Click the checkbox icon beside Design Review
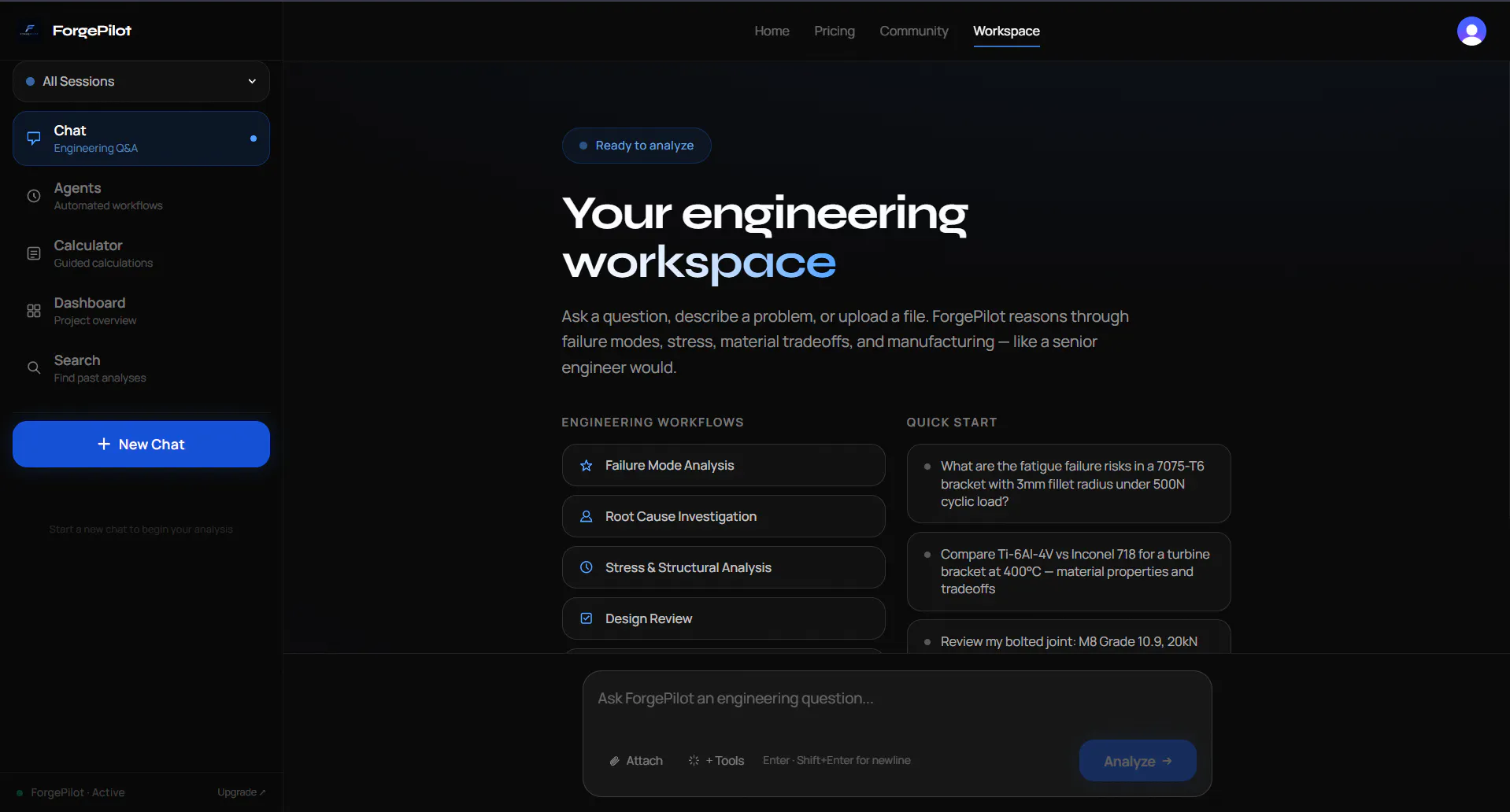Viewport: 1510px width, 812px height. click(x=587, y=618)
